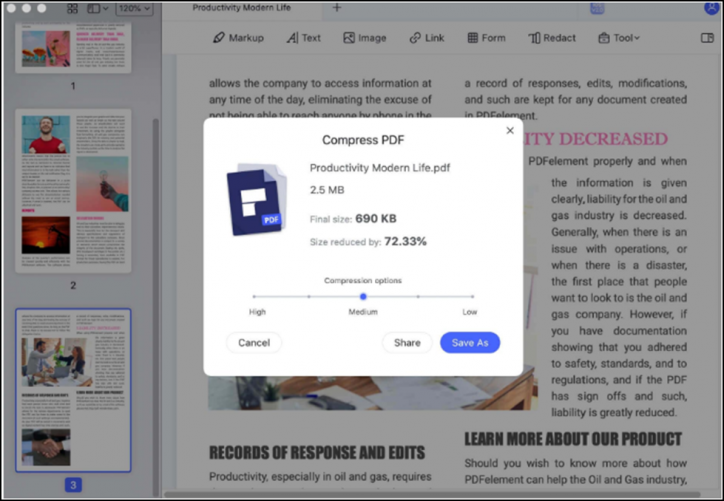
Task: Click the Learn More About Our Product heading
Action: click(x=573, y=439)
